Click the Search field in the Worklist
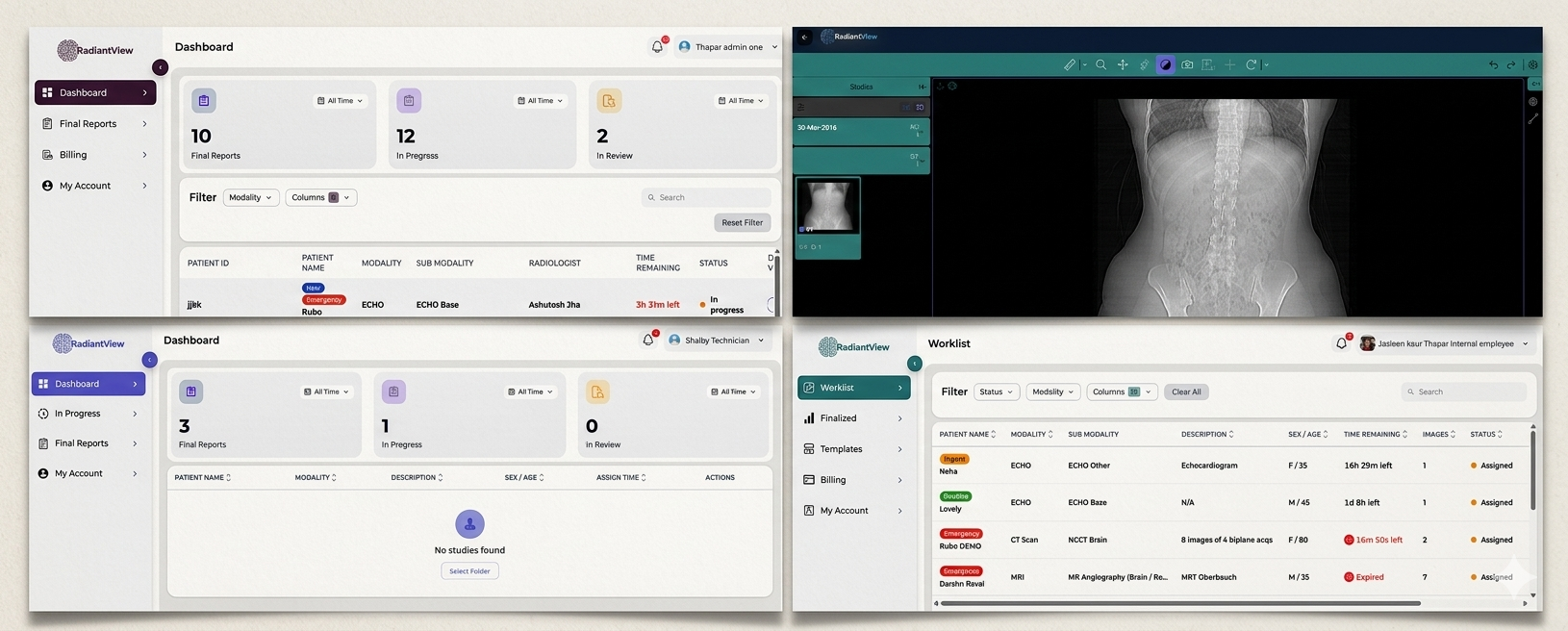Screen dimensions: 1568x631 coord(1463,391)
